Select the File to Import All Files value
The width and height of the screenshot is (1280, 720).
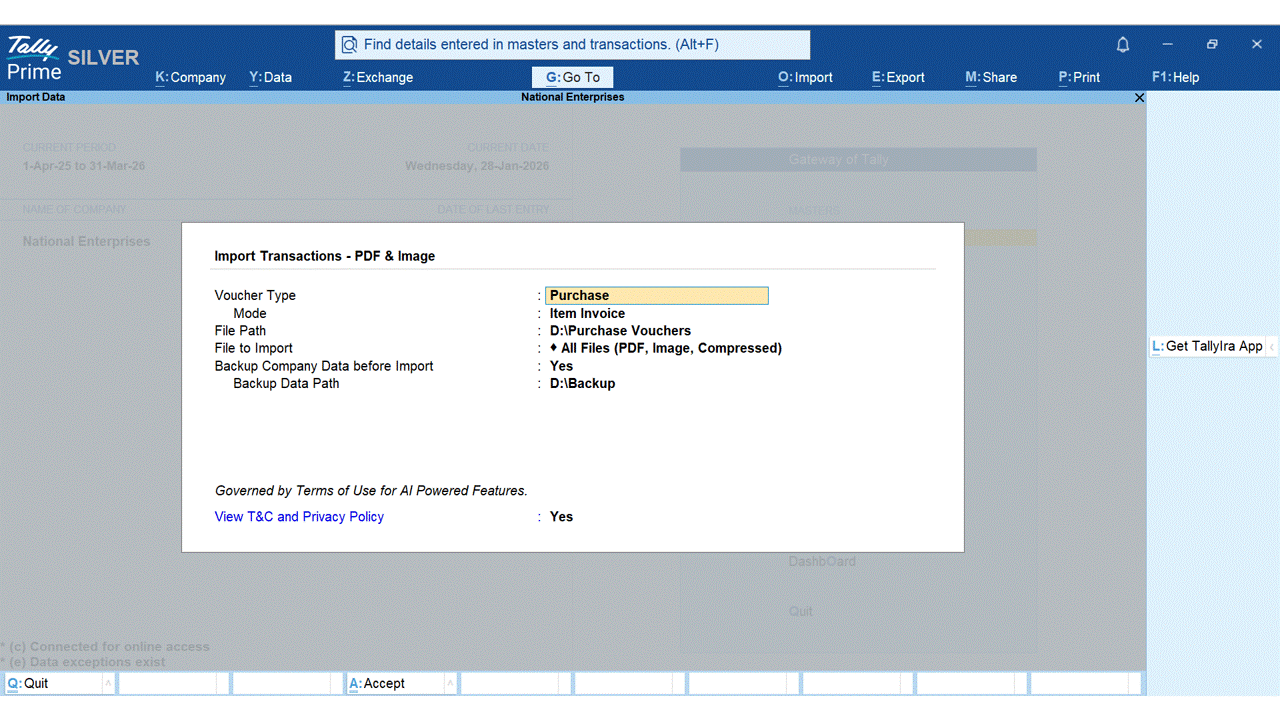666,349
